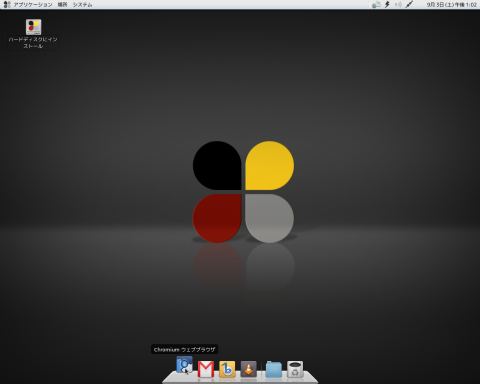Launch VLC from the dock
This screenshot has width=480, height=384.
click(249, 369)
